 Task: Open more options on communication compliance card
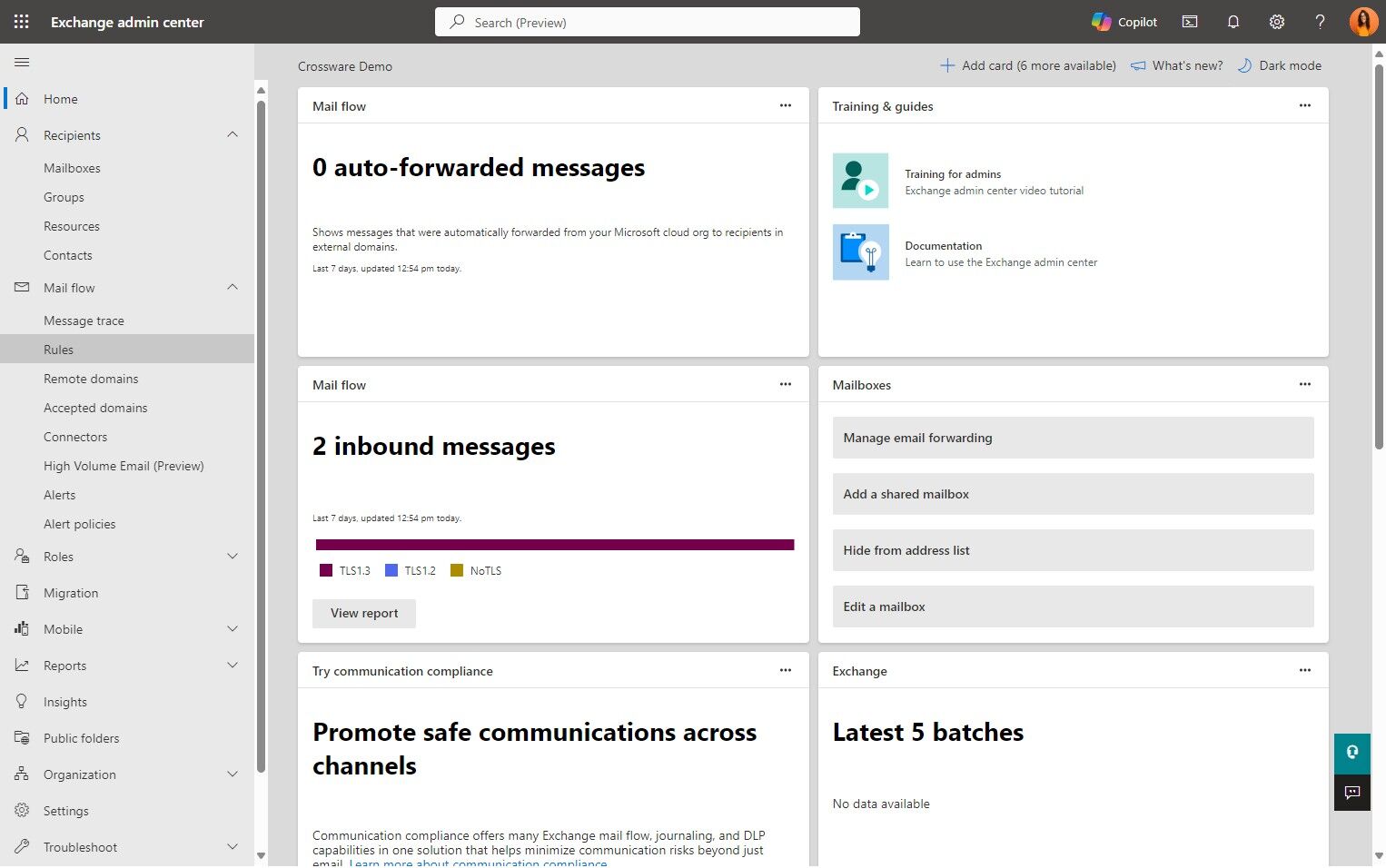pyautogui.click(x=786, y=670)
